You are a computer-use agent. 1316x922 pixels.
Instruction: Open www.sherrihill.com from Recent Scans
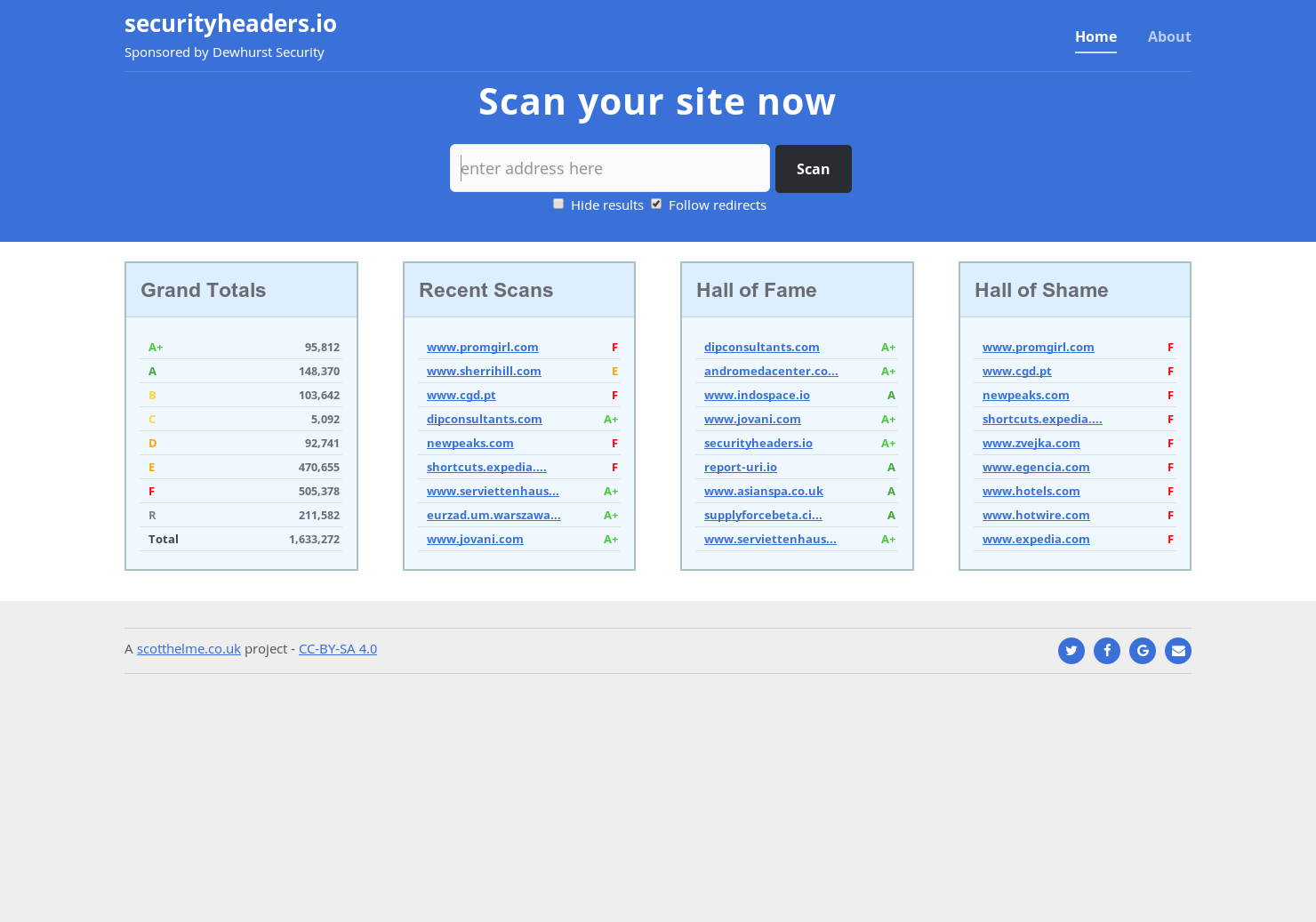coord(484,371)
